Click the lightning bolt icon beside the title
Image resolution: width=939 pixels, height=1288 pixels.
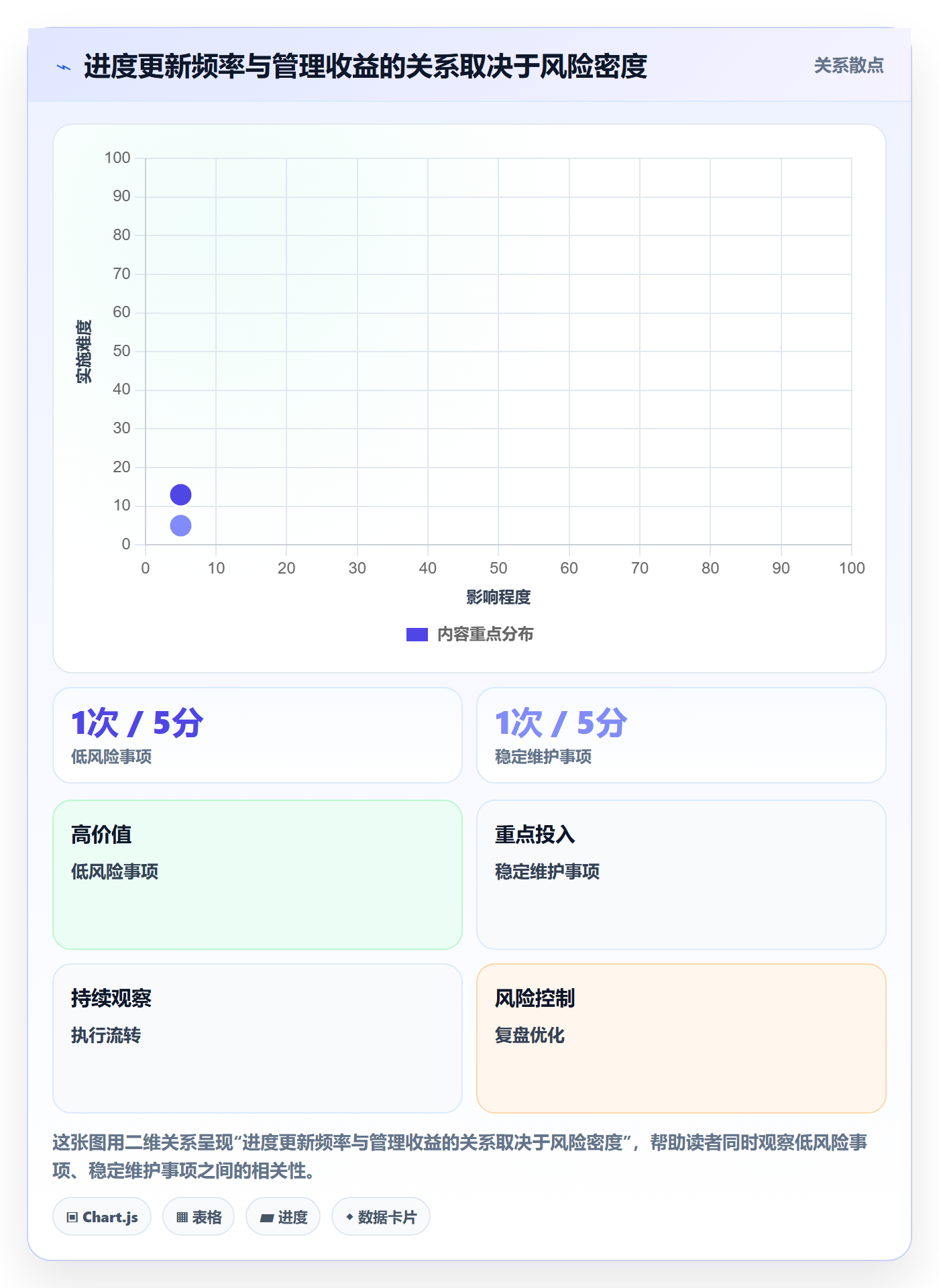click(x=64, y=67)
